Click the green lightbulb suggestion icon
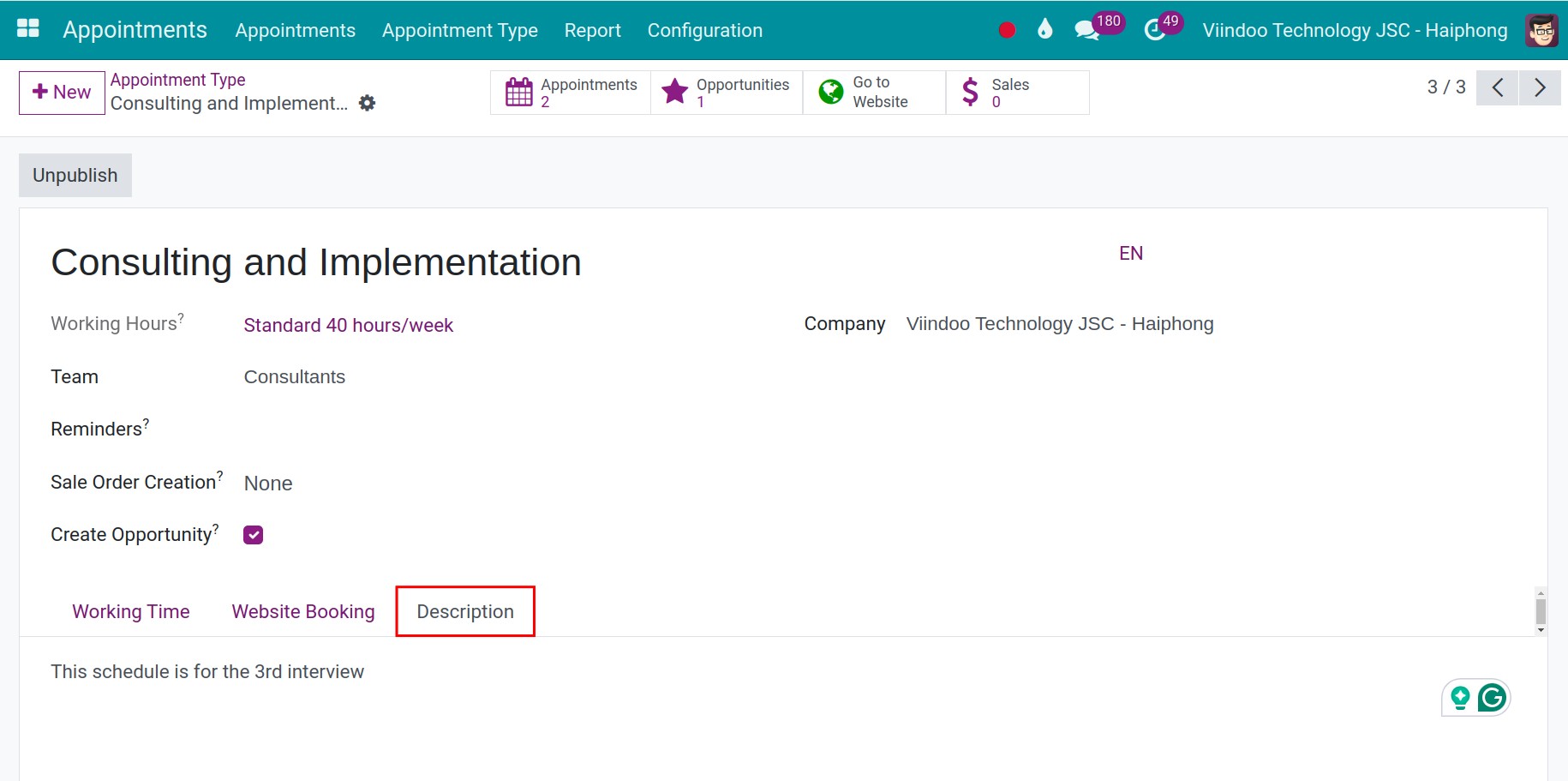 click(x=1460, y=698)
